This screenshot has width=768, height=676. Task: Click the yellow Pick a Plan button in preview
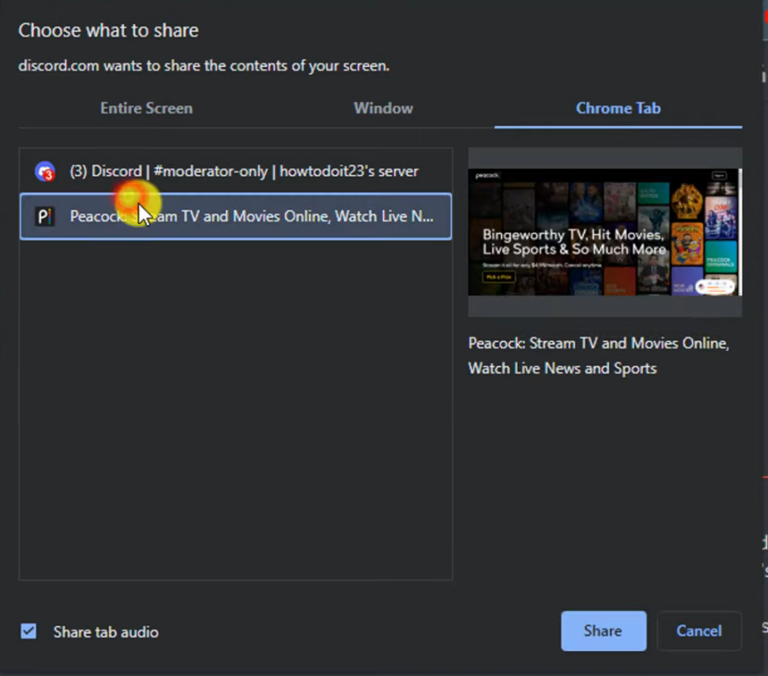tap(499, 276)
